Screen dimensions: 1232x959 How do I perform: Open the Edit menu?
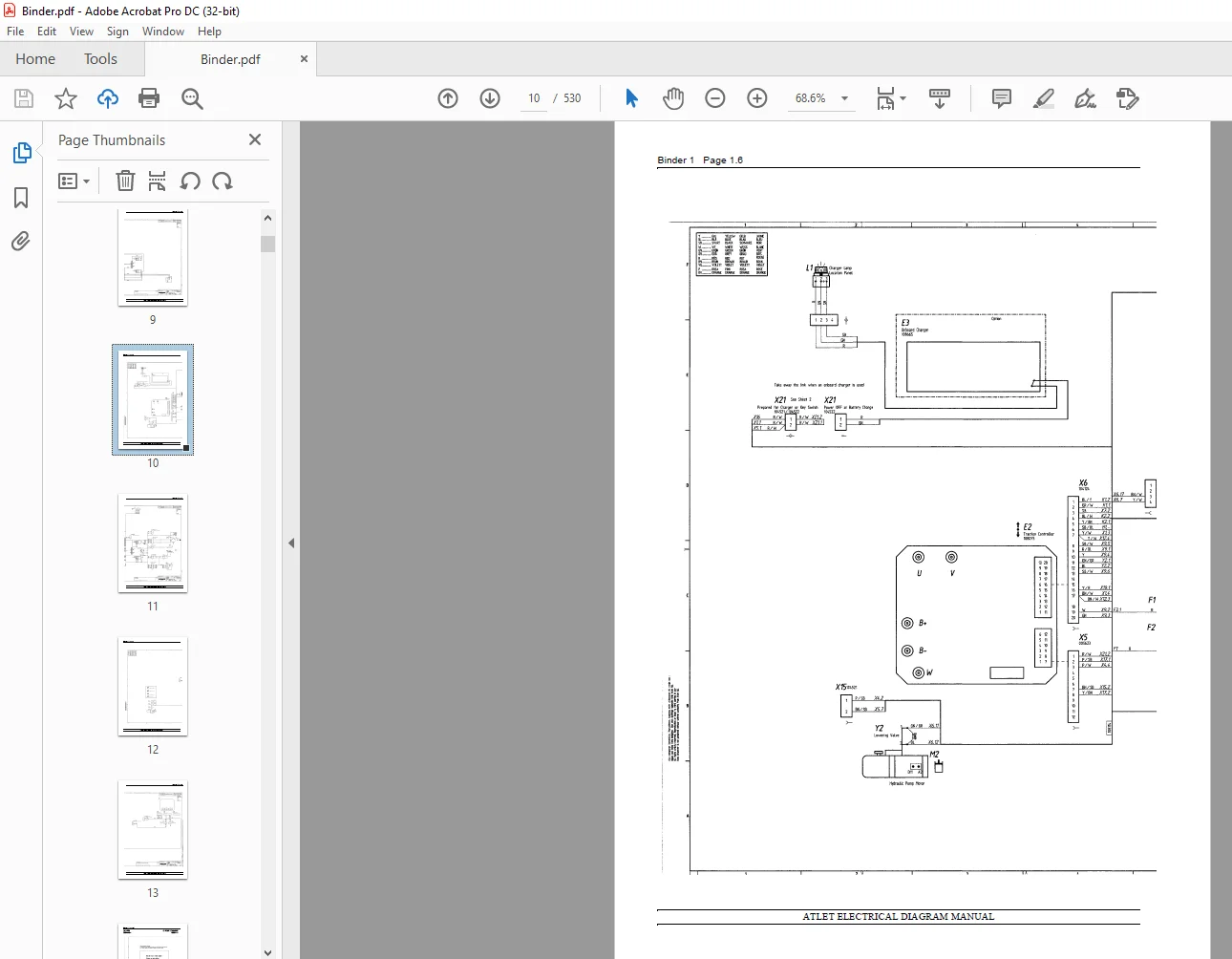pos(47,32)
